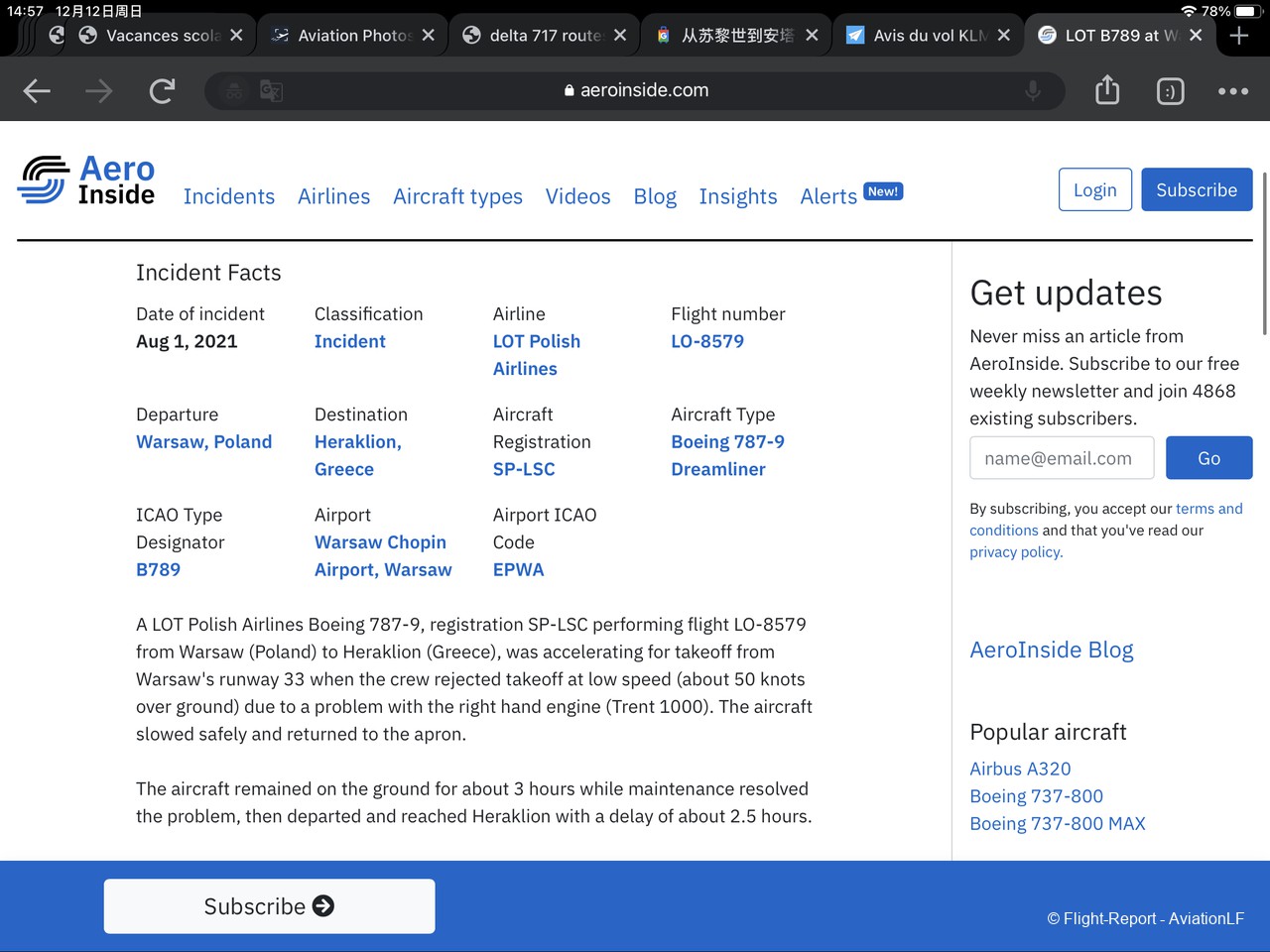The height and width of the screenshot is (952, 1270).
Task: Open the Boeing 787-9 Dreamliner link
Action: (x=727, y=455)
